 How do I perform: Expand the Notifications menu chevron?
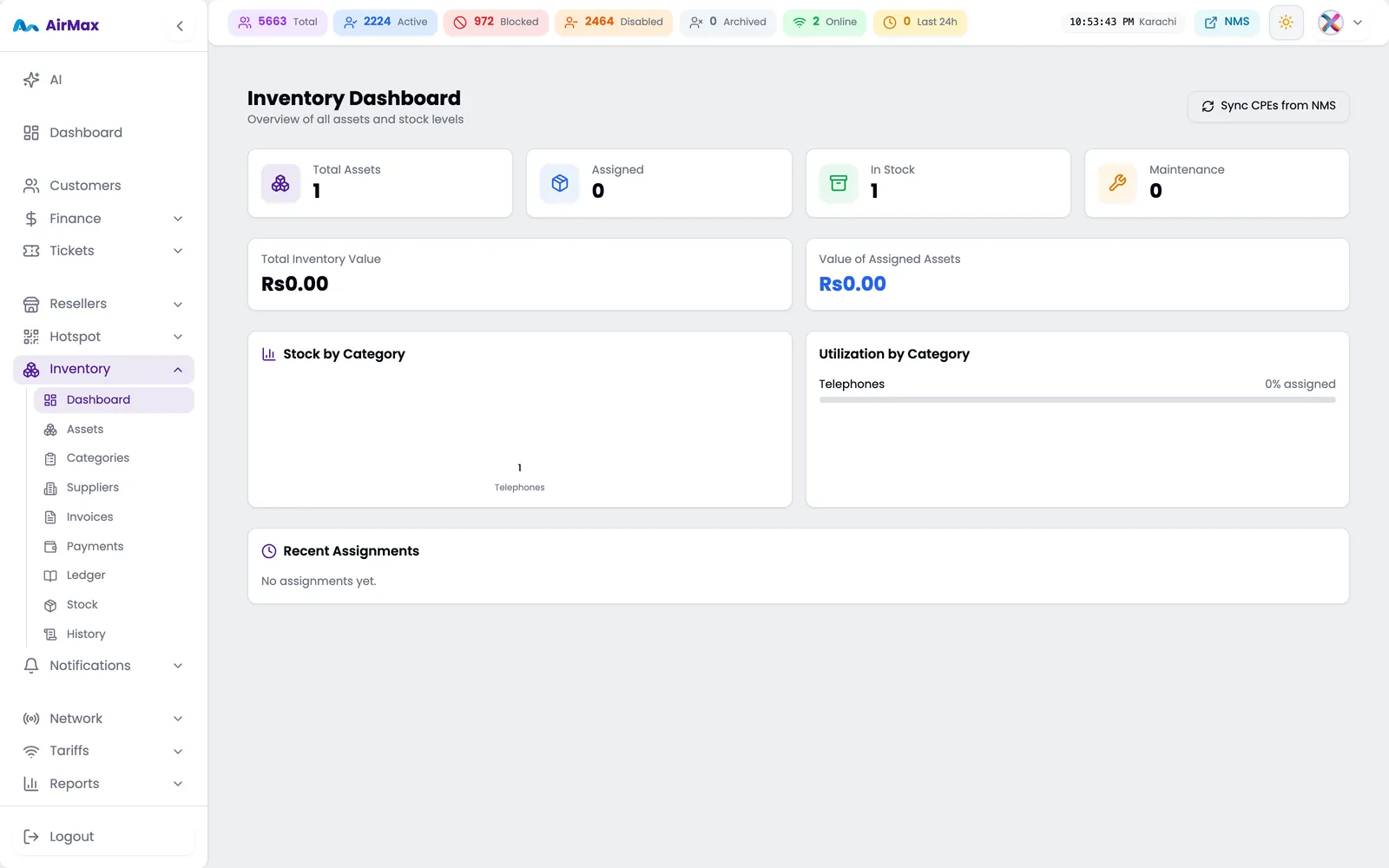(178, 666)
